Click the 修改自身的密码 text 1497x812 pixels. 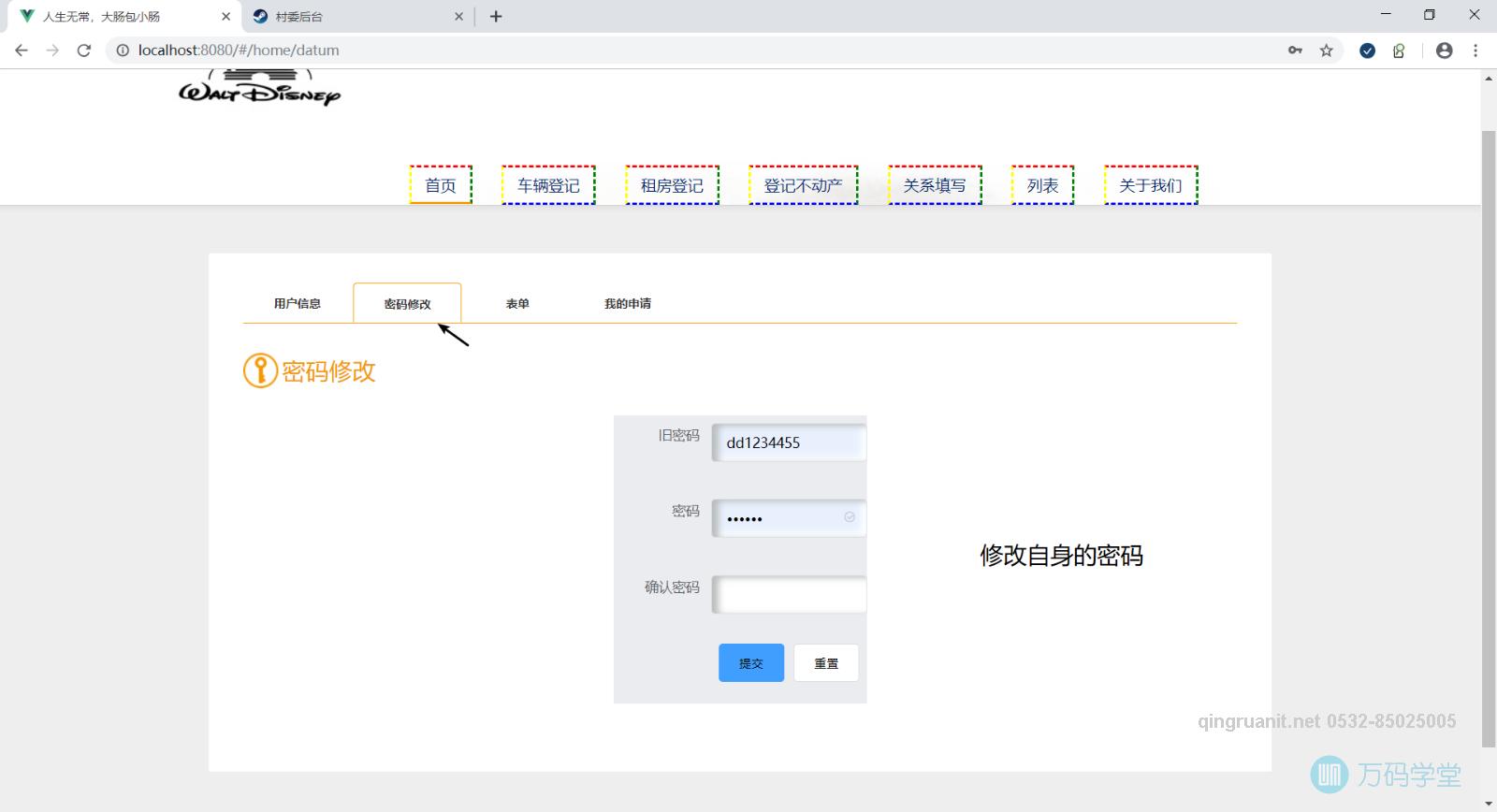pos(1061,556)
